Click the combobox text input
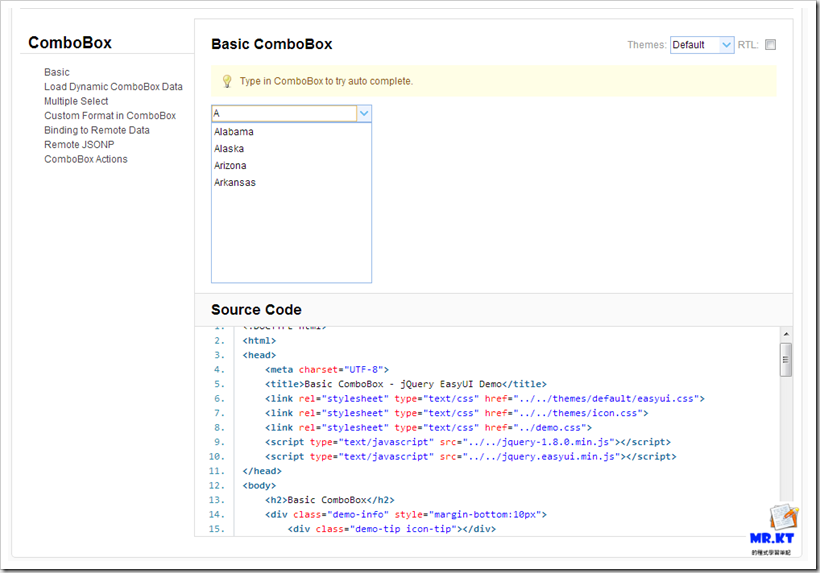This screenshot has height=573, width=820. point(284,113)
